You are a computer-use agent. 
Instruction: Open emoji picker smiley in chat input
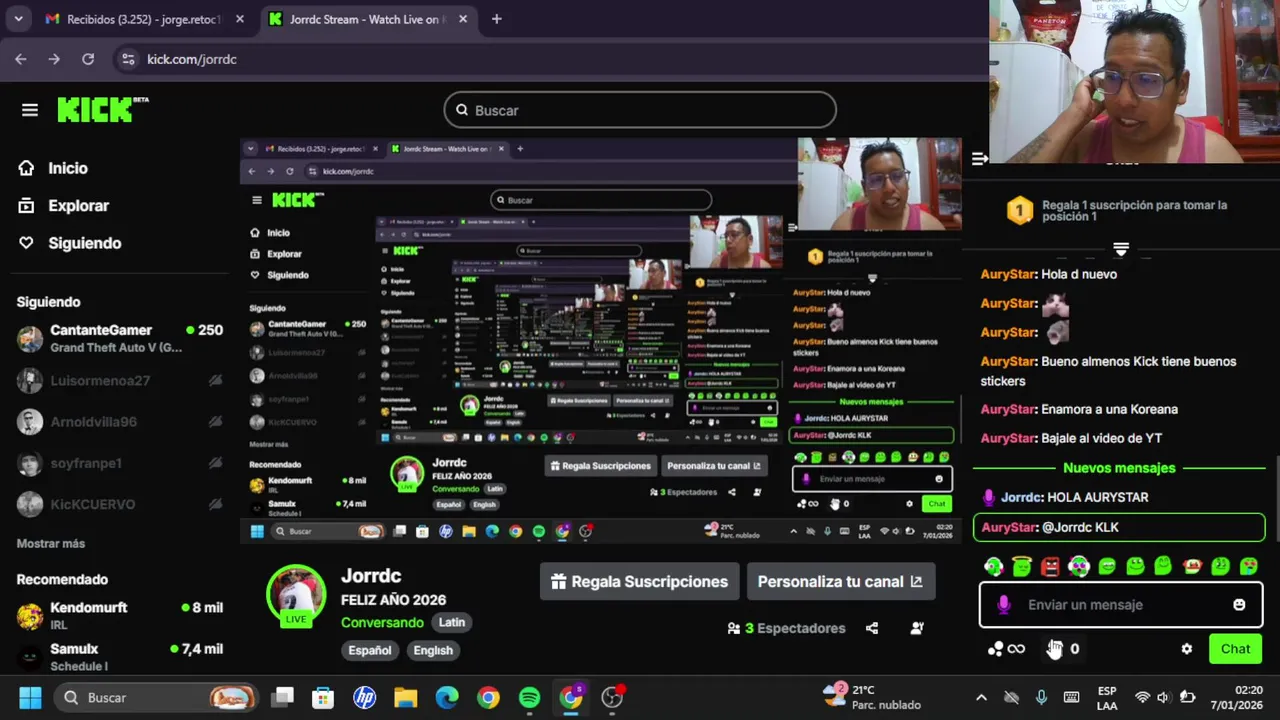(1239, 605)
